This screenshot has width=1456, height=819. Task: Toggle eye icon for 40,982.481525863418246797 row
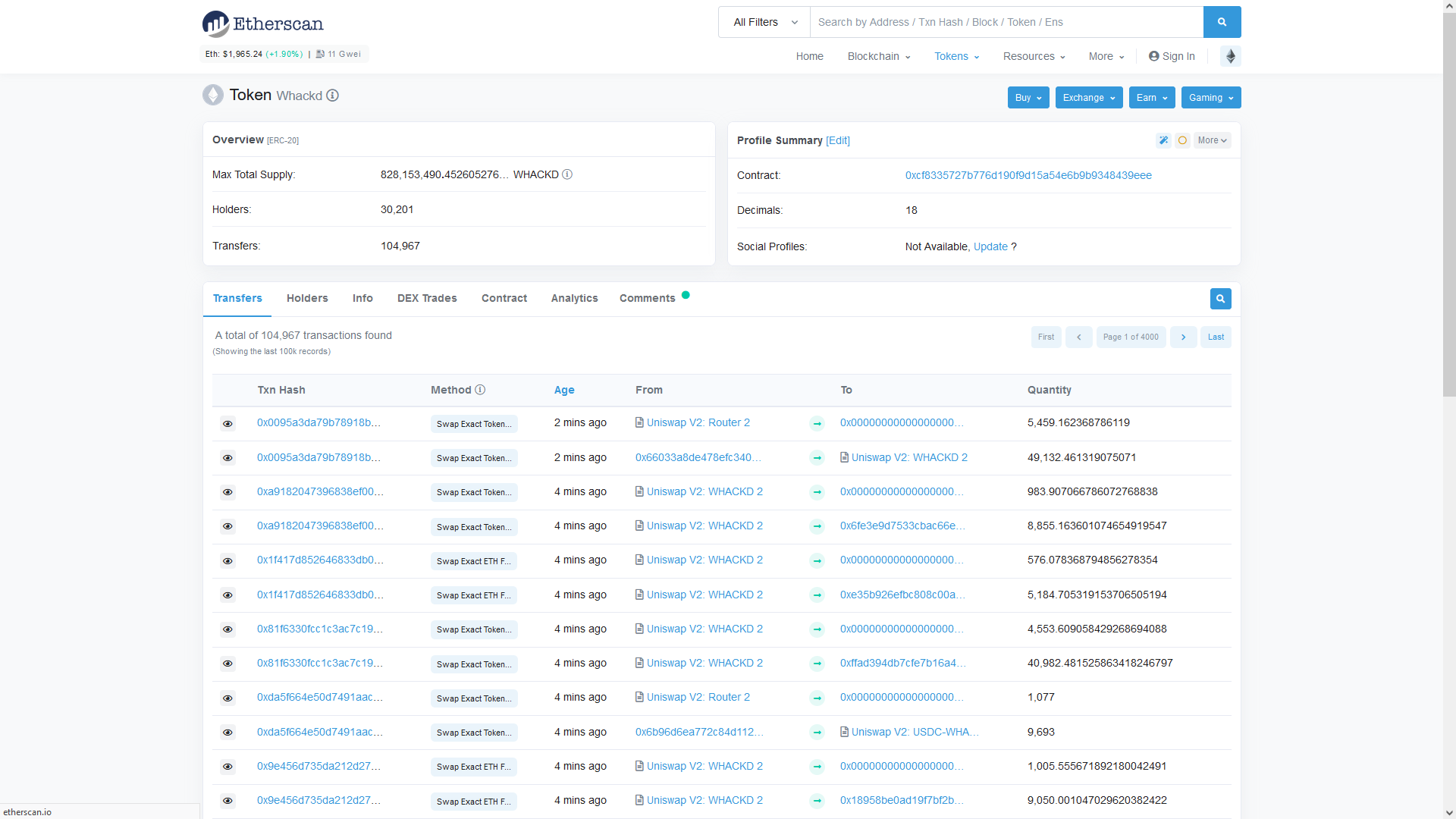click(227, 664)
